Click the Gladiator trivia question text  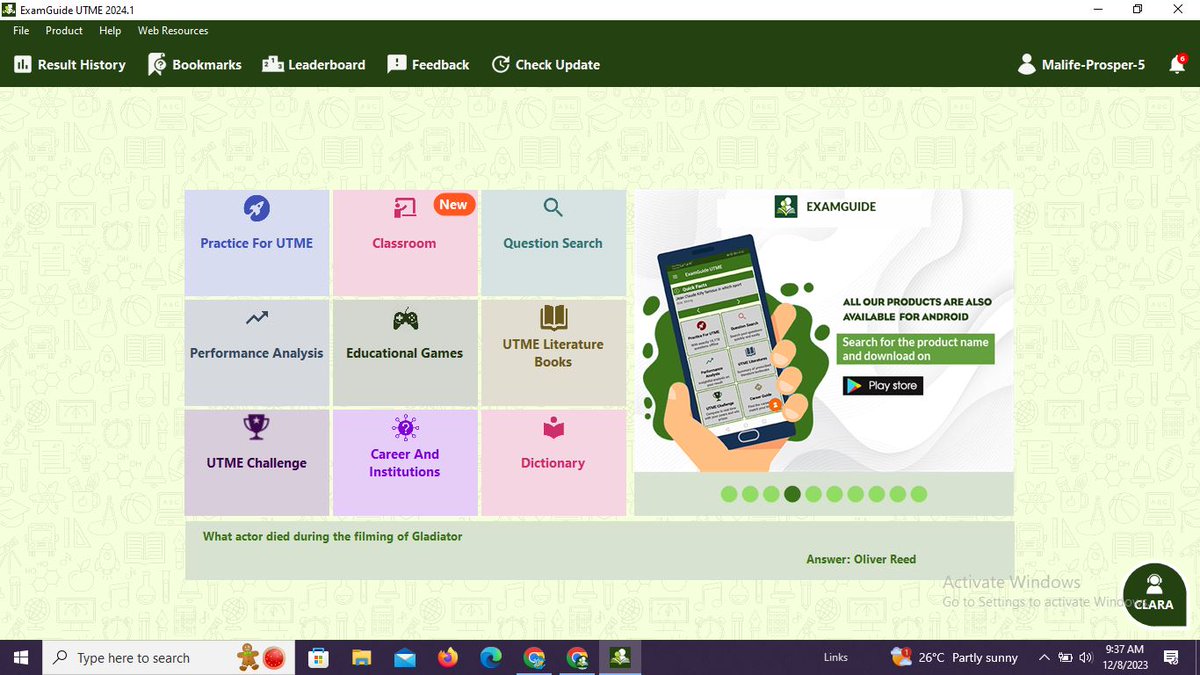[x=333, y=537]
